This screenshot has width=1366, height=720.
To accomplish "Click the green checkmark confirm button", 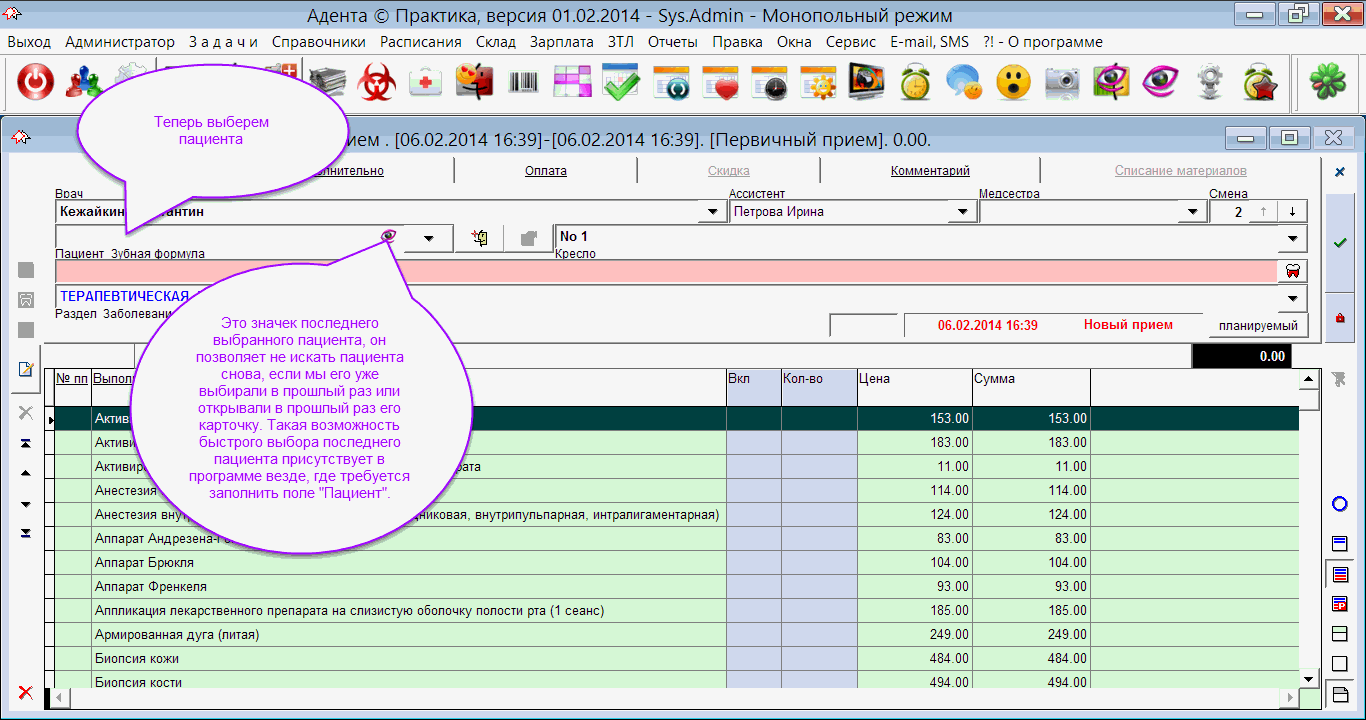I will click(1340, 243).
